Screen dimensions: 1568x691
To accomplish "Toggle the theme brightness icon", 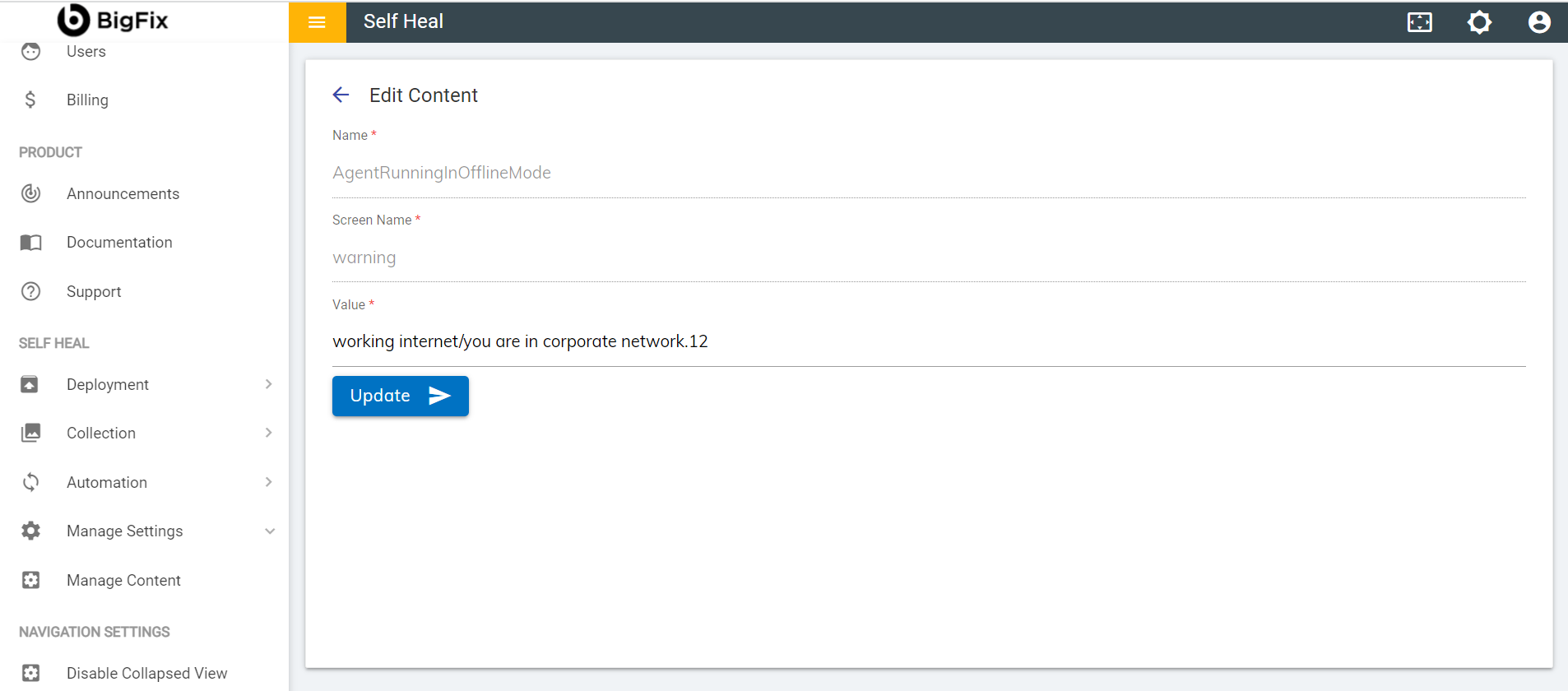I will click(1479, 22).
